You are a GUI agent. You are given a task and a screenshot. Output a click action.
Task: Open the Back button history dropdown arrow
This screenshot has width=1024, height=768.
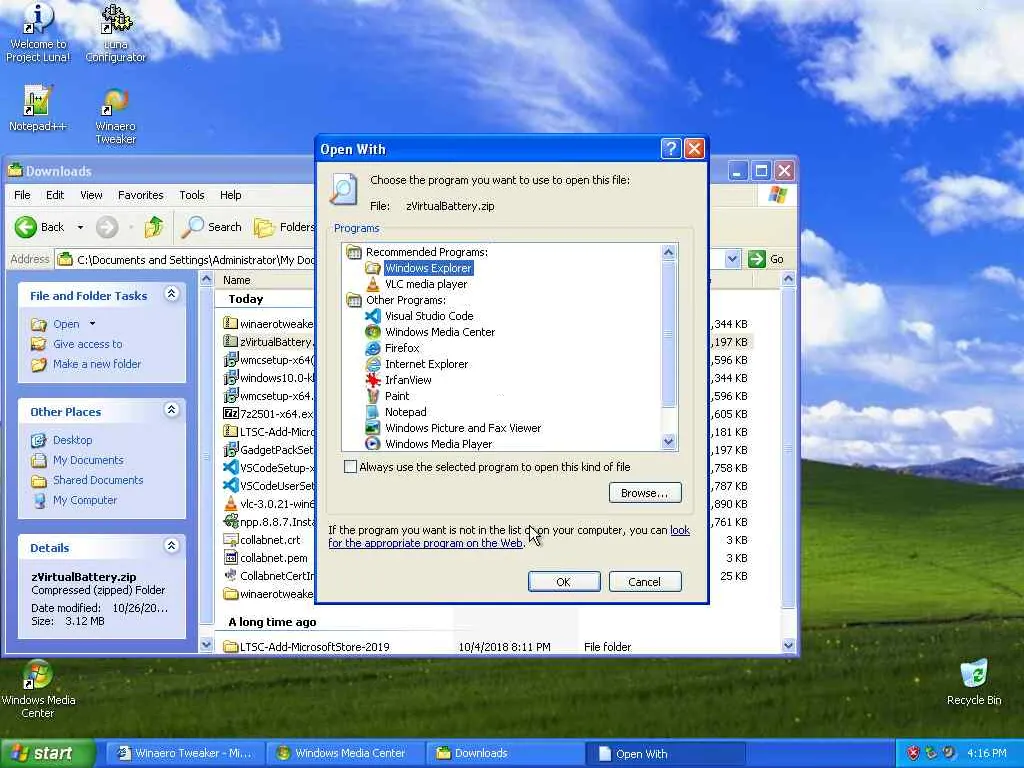[x=80, y=227]
